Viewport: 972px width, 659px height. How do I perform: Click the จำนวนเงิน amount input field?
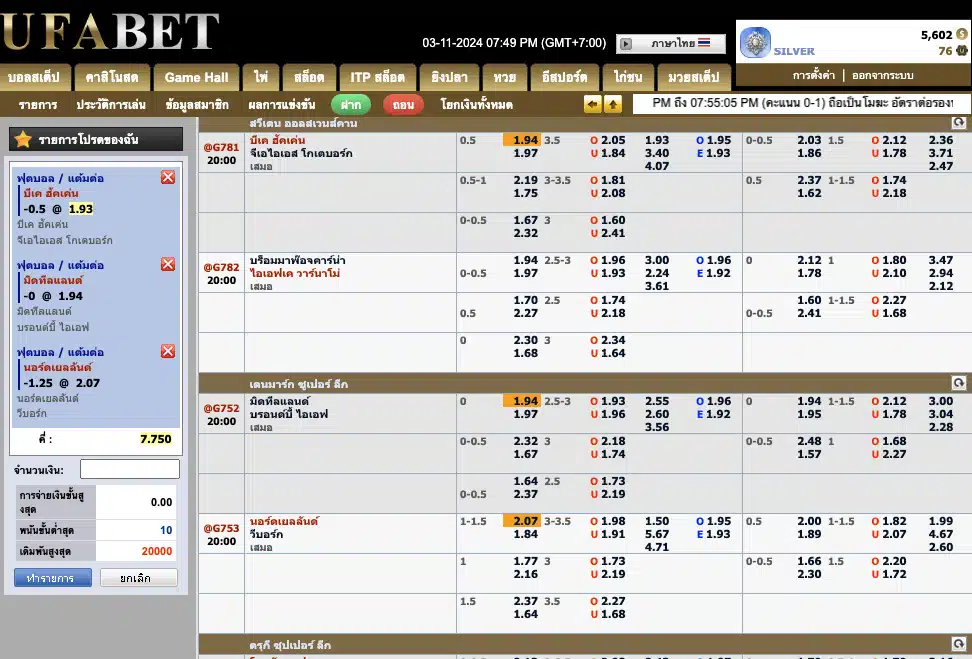tap(130, 469)
